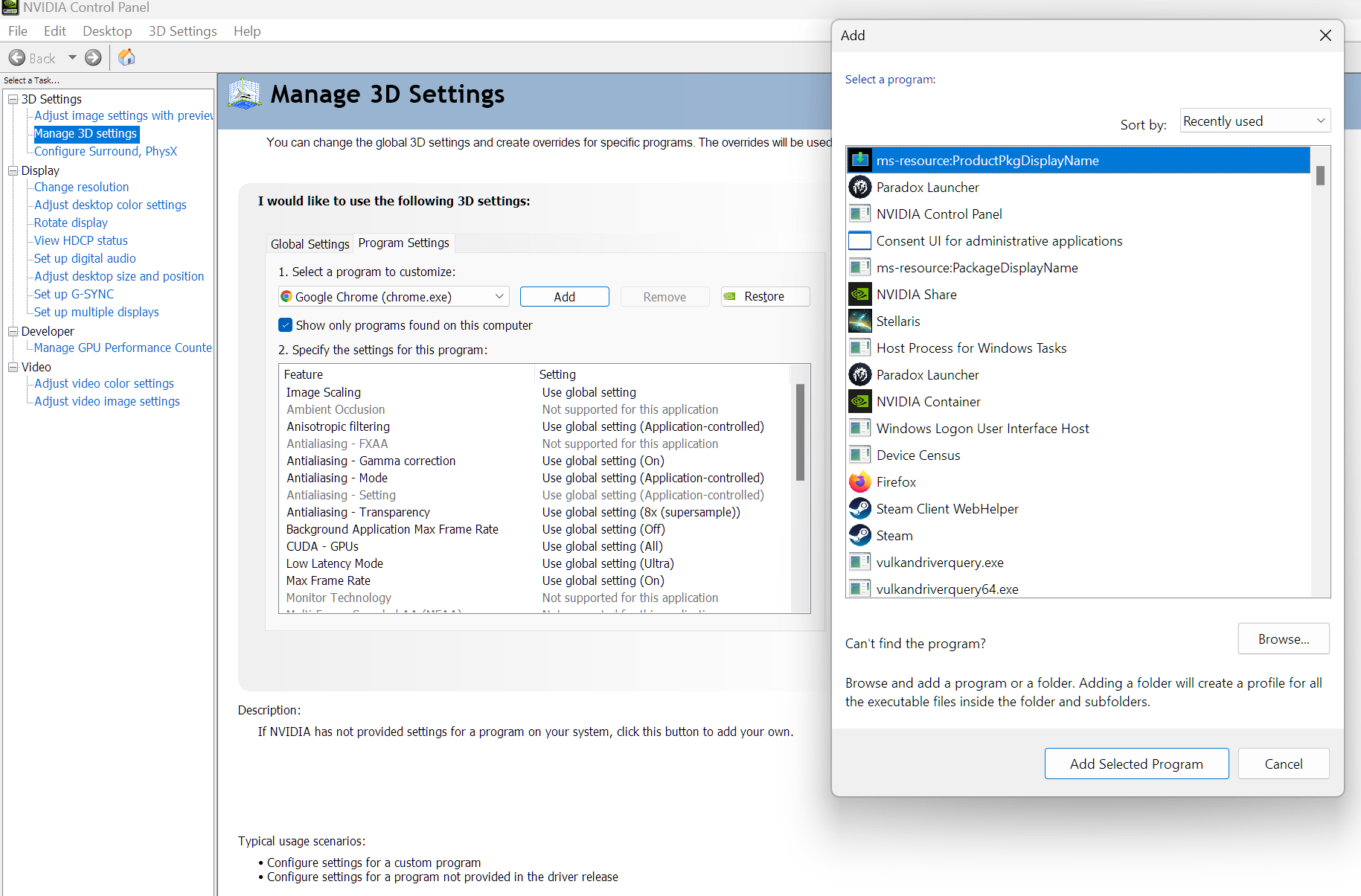Click the Home toolbar icon

pos(127,57)
